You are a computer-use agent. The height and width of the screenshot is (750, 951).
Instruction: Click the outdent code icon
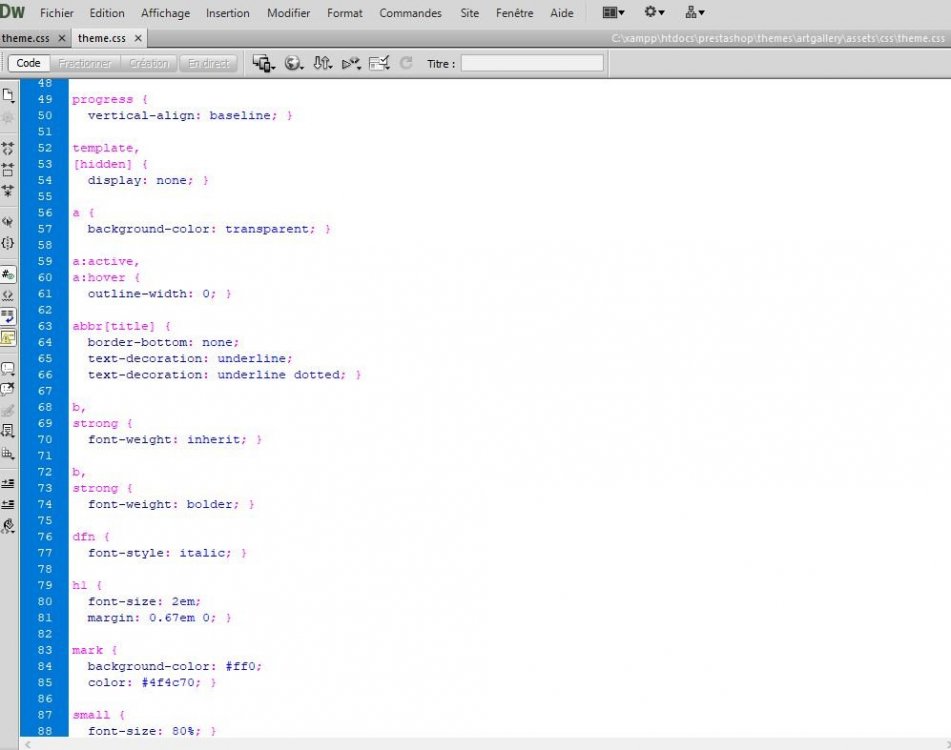[8, 504]
